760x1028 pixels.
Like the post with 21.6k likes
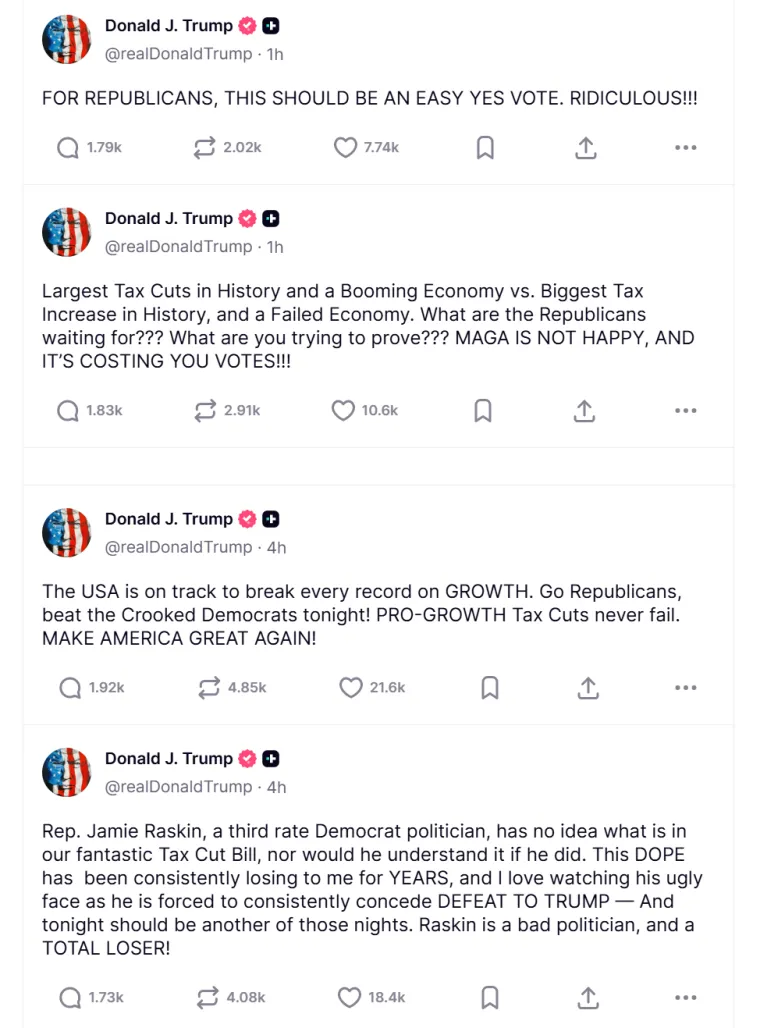(351, 688)
